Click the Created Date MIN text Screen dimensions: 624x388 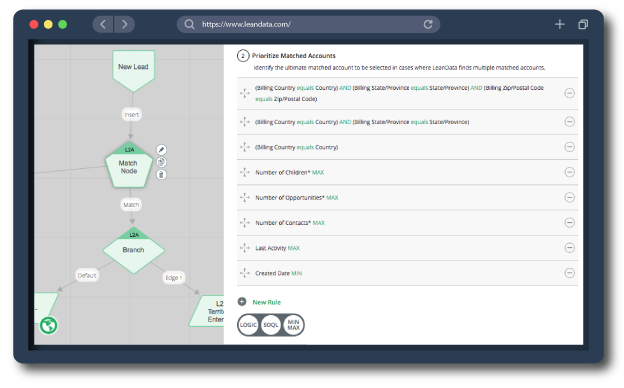point(279,273)
